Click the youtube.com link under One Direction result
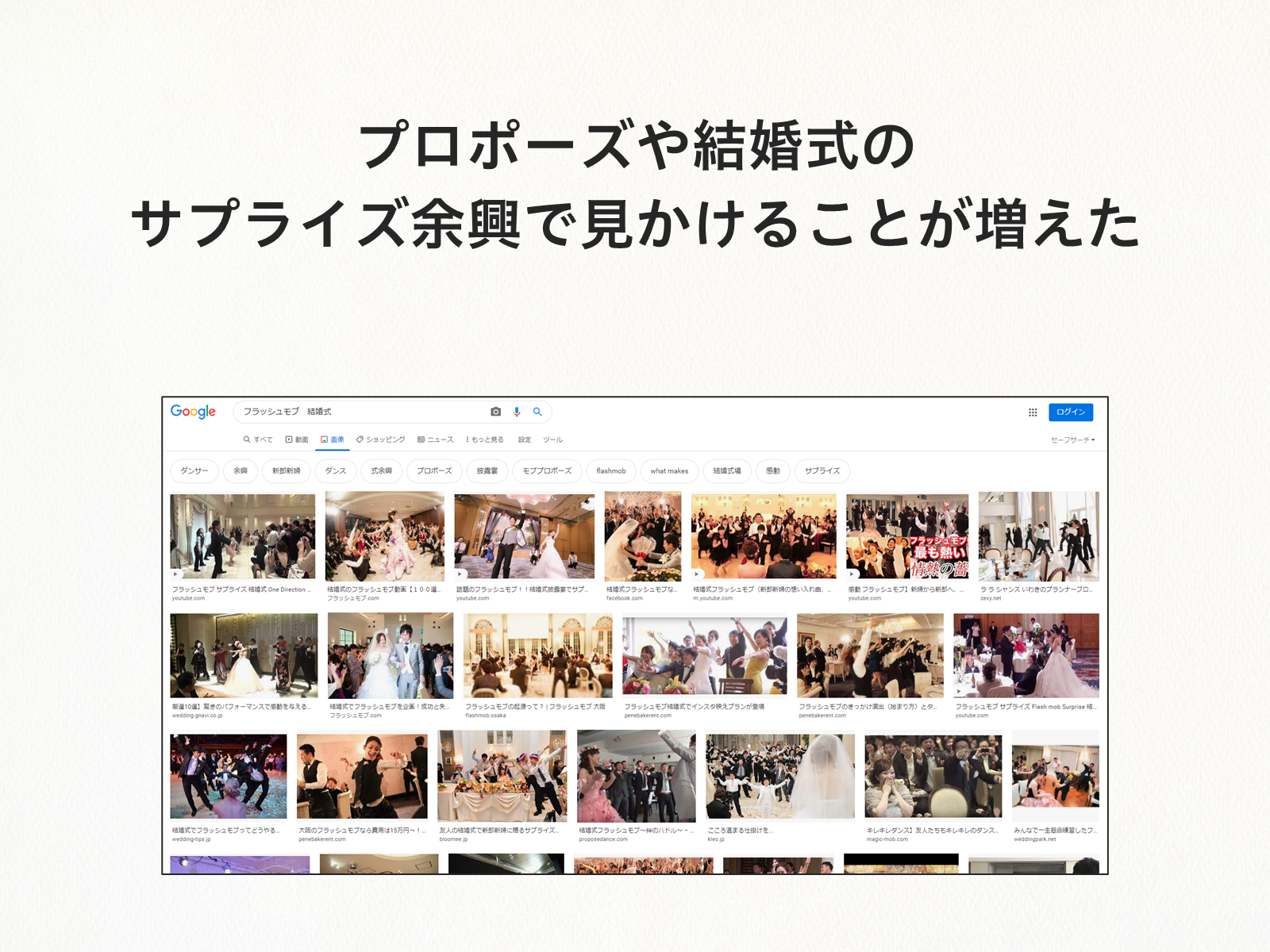 pos(189,599)
